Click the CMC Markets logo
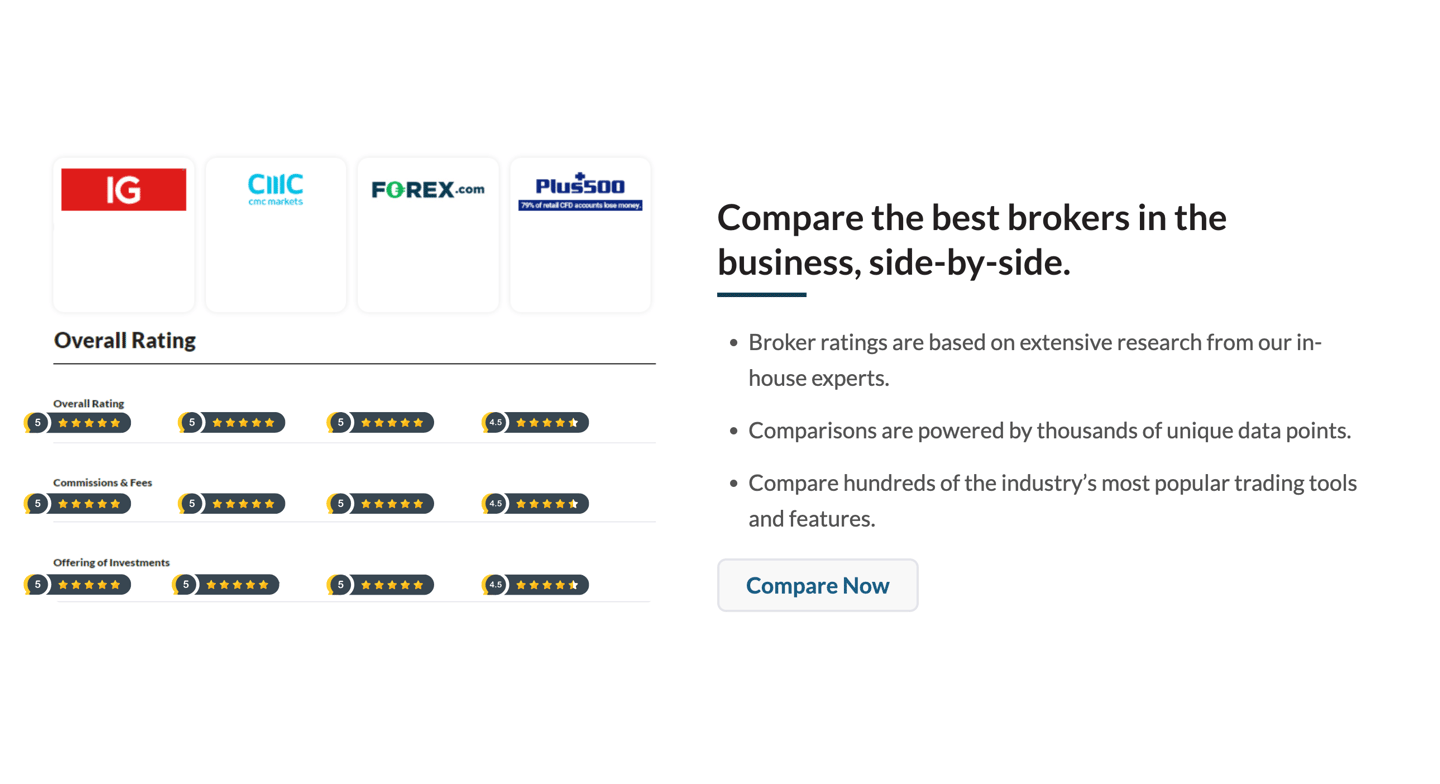1440x784 pixels. (x=276, y=189)
